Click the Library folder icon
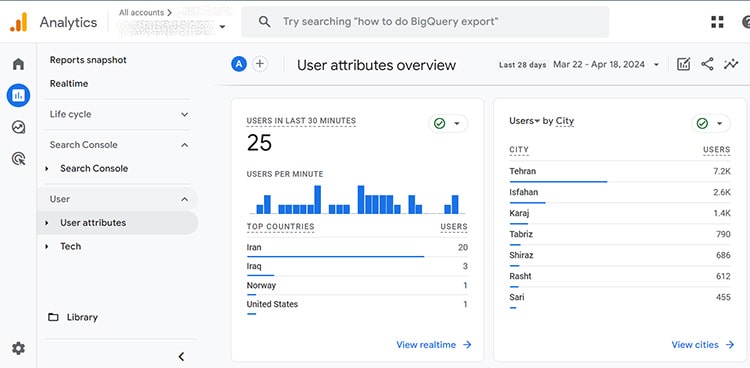This screenshot has width=750, height=368. point(53,317)
